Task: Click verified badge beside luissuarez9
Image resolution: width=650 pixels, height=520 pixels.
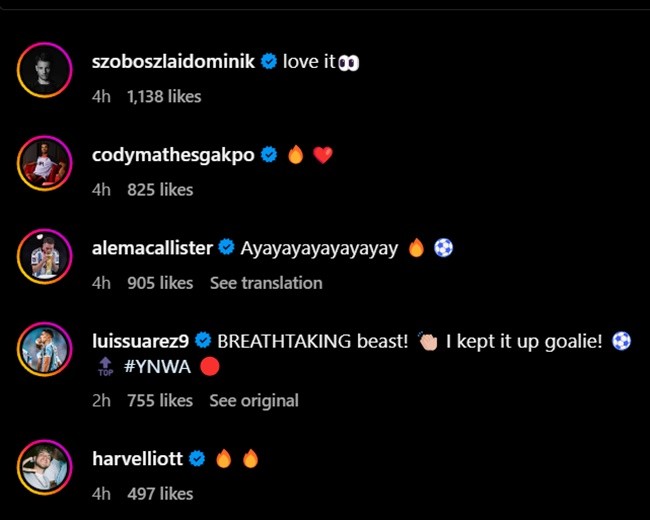Action: point(203,341)
